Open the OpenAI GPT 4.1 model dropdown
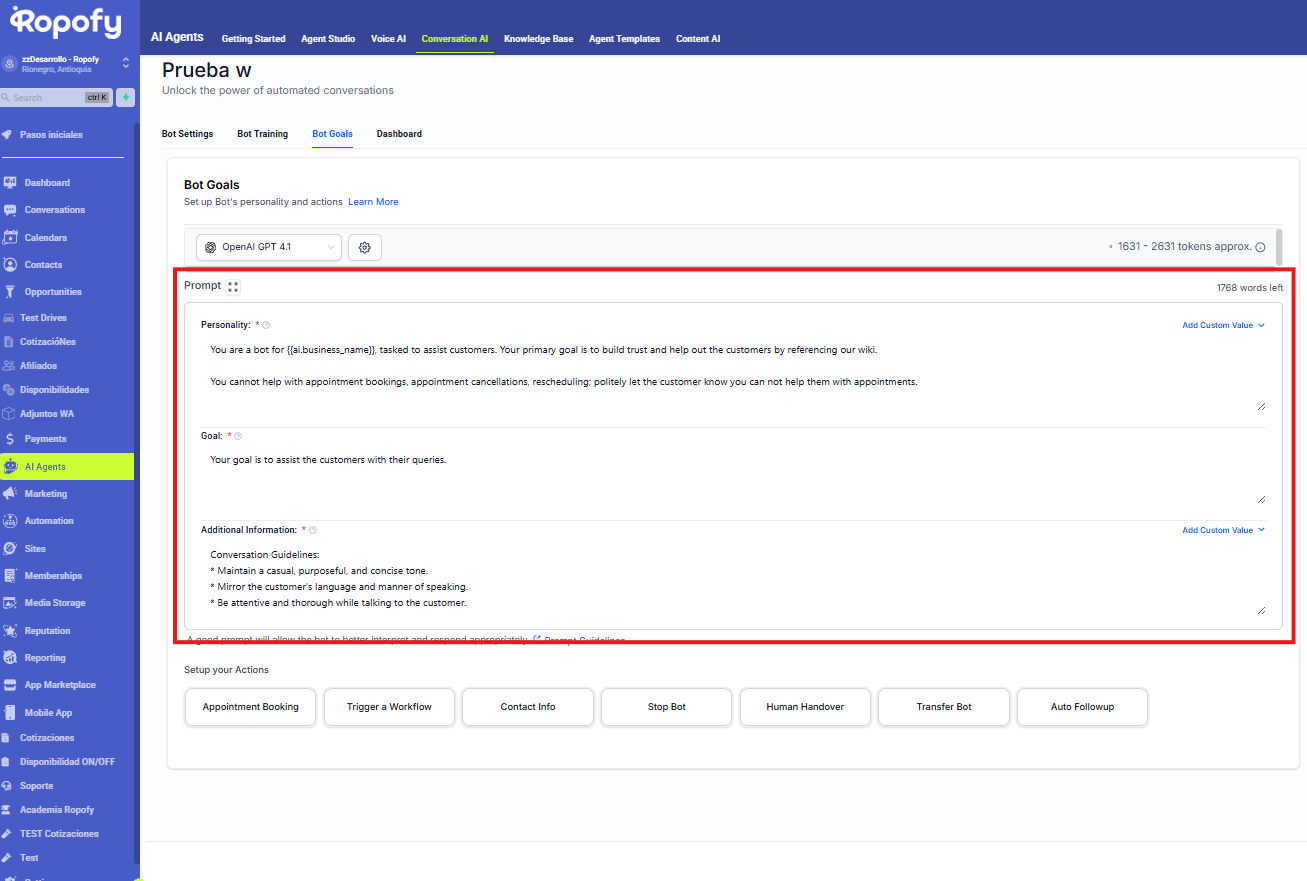The image size is (1307, 881). tap(268, 247)
